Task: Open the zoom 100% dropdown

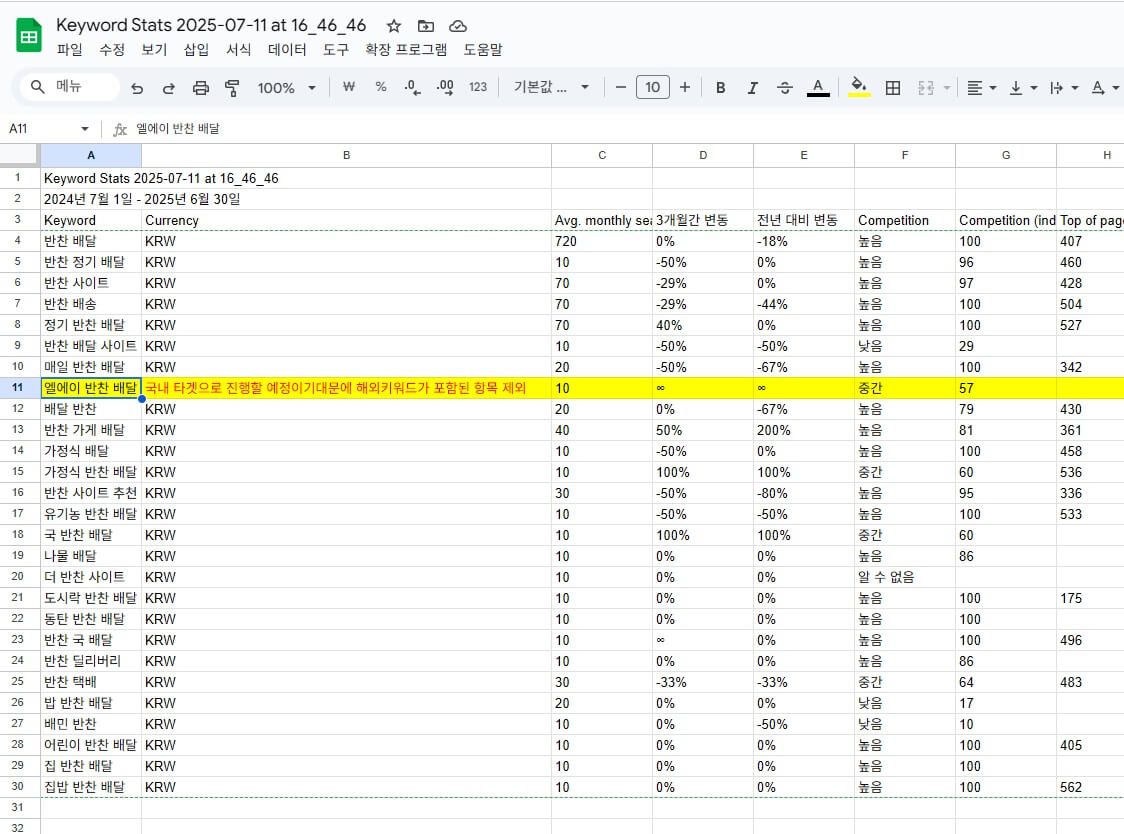Action: (286, 87)
